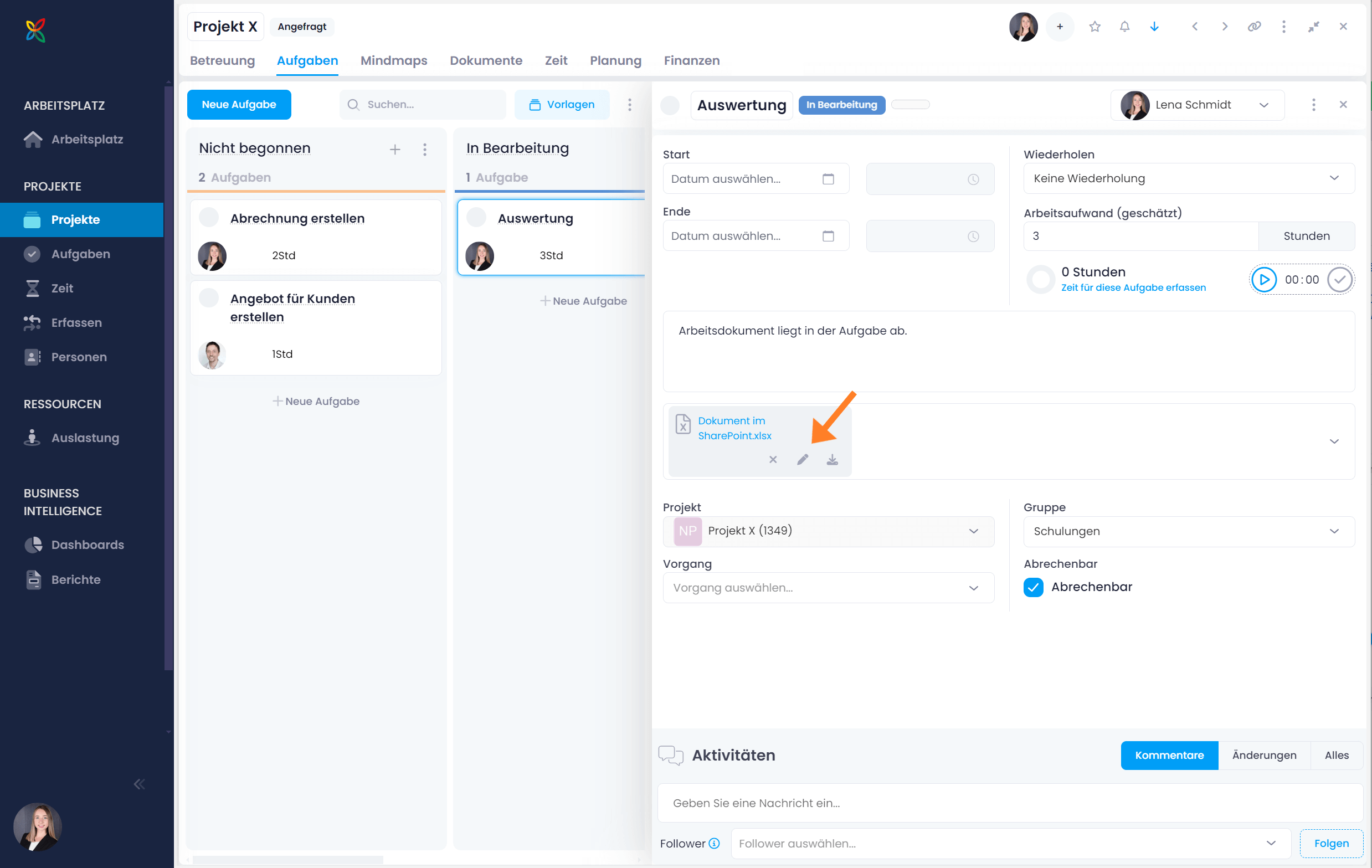1372x868 pixels.
Task: Open Keine Wiederholung dropdown
Action: click(1189, 178)
